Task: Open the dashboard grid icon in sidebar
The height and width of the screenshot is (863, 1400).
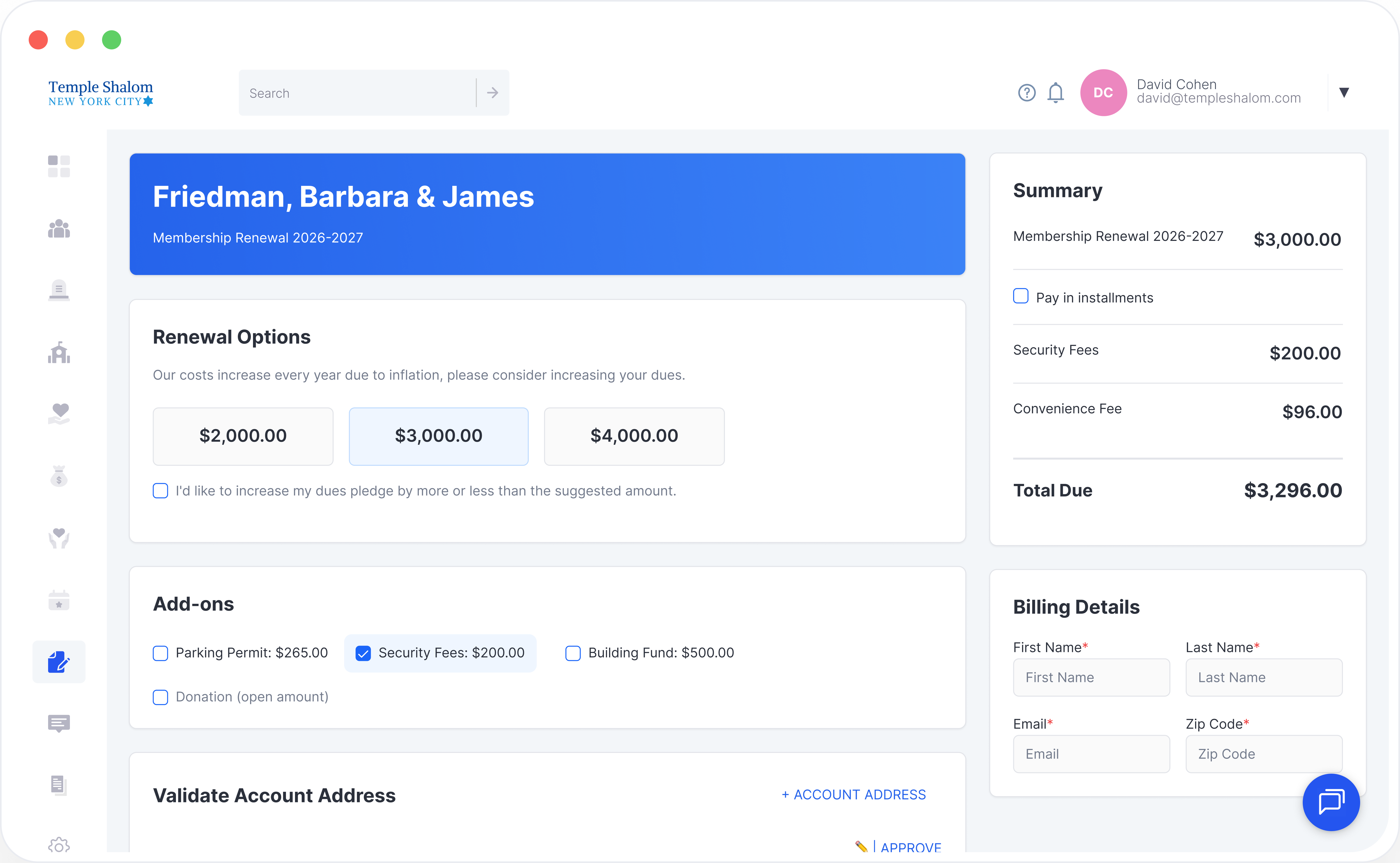Action: (x=59, y=167)
